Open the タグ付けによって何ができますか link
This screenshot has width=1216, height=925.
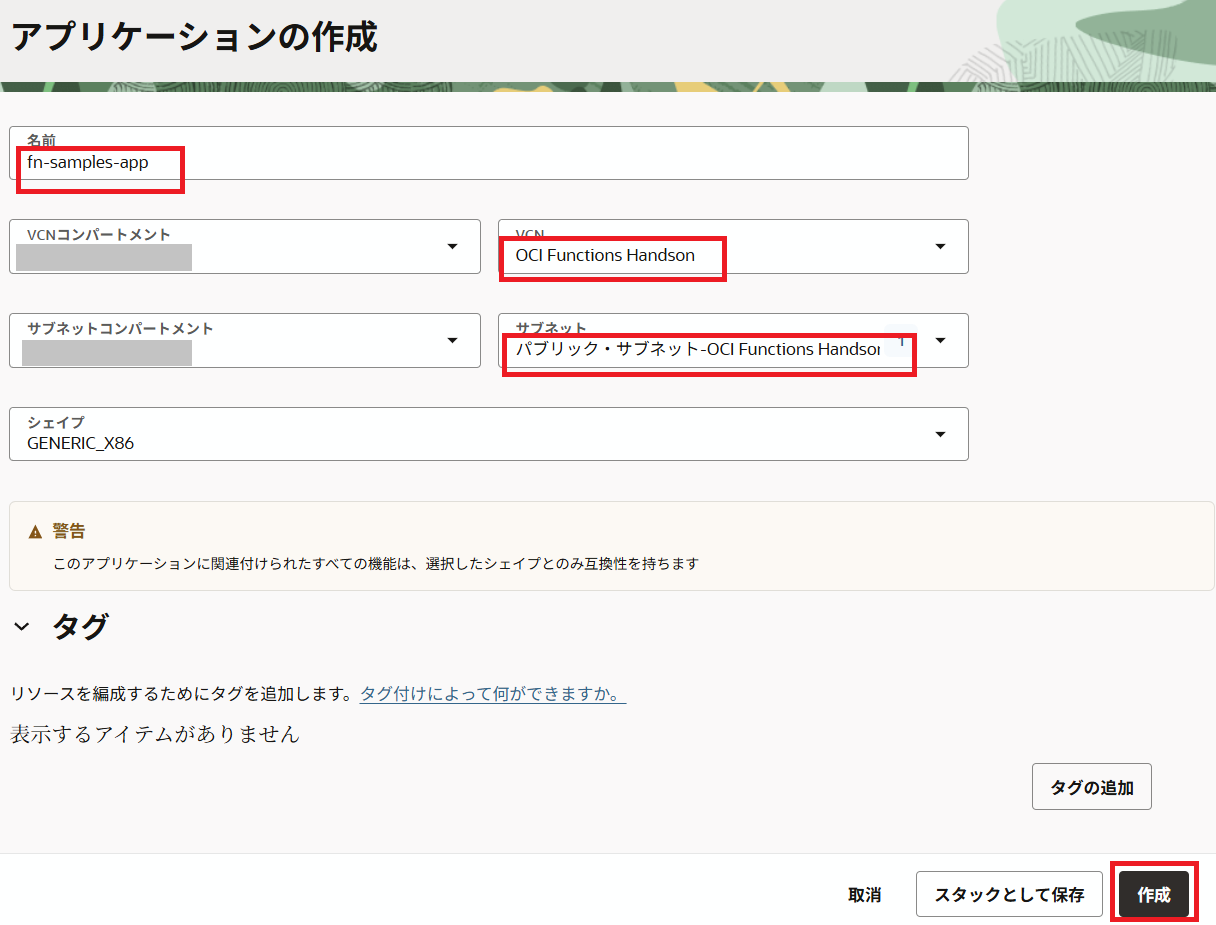tap(492, 694)
